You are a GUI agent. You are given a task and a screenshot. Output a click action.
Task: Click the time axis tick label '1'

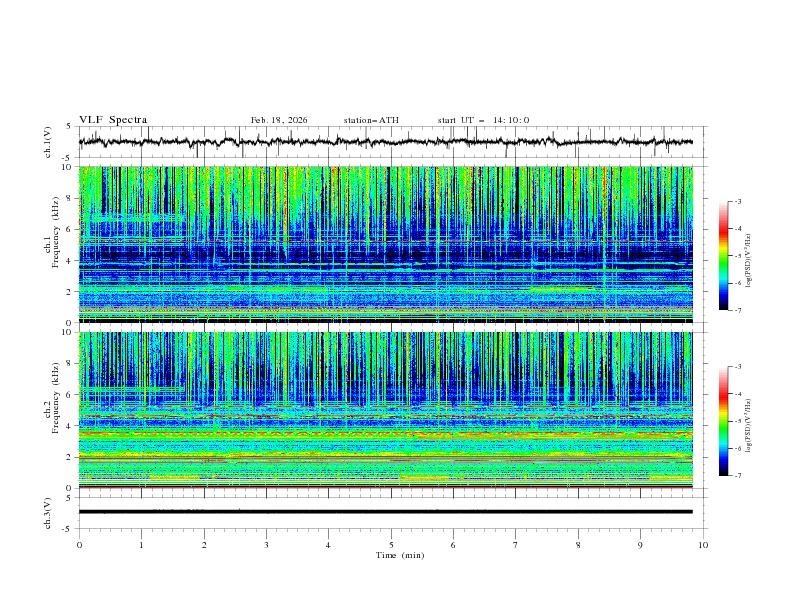pos(141,545)
